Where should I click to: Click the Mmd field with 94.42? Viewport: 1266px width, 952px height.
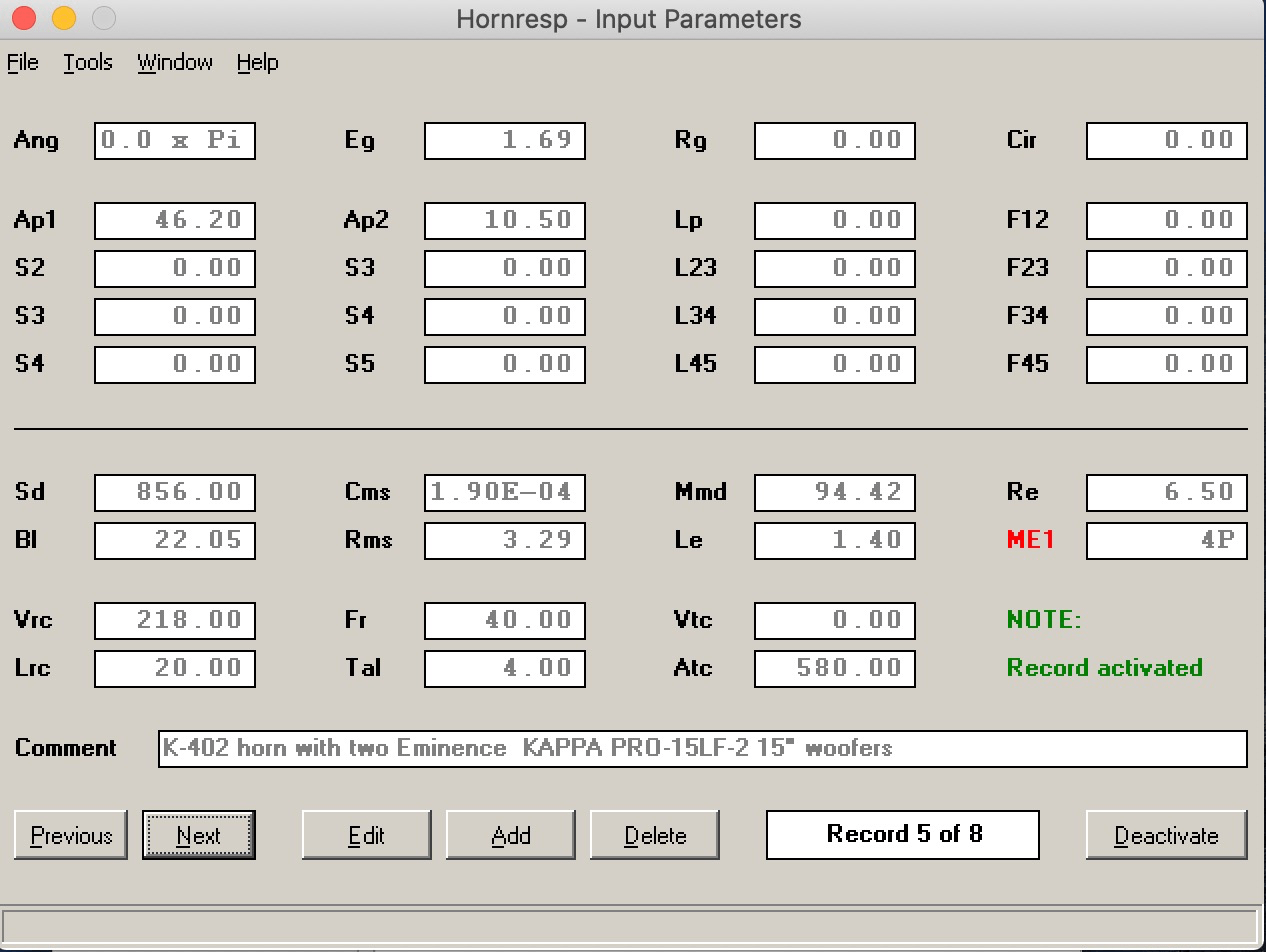coord(835,493)
